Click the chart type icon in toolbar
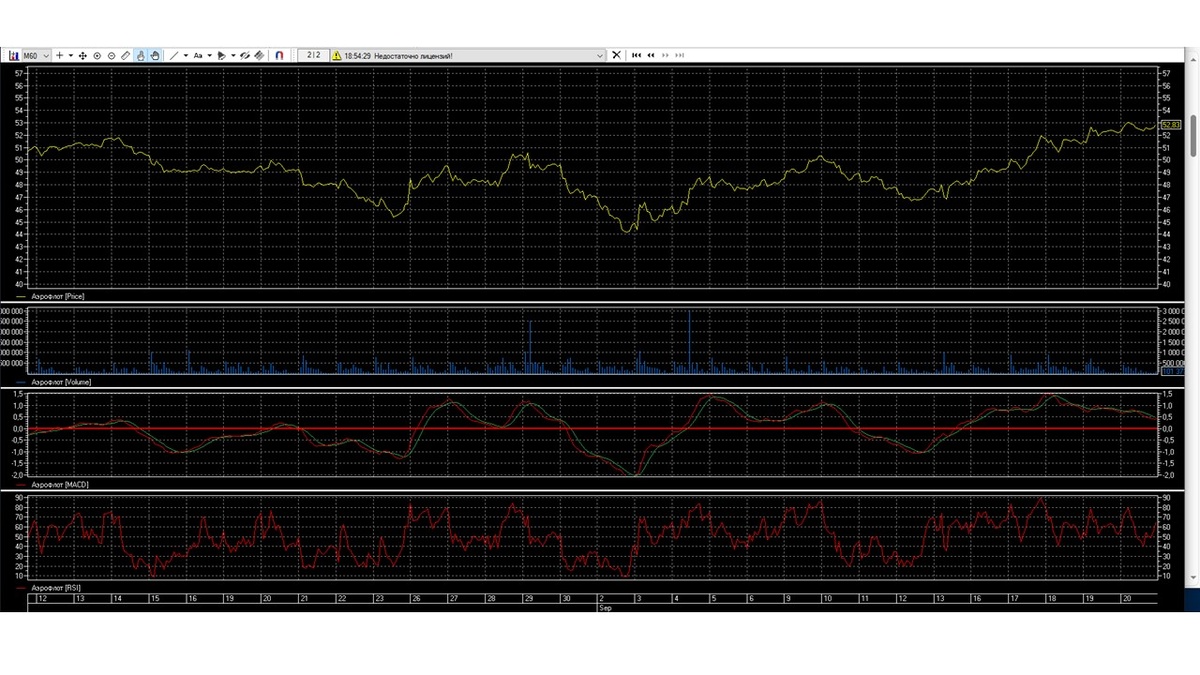 point(14,55)
